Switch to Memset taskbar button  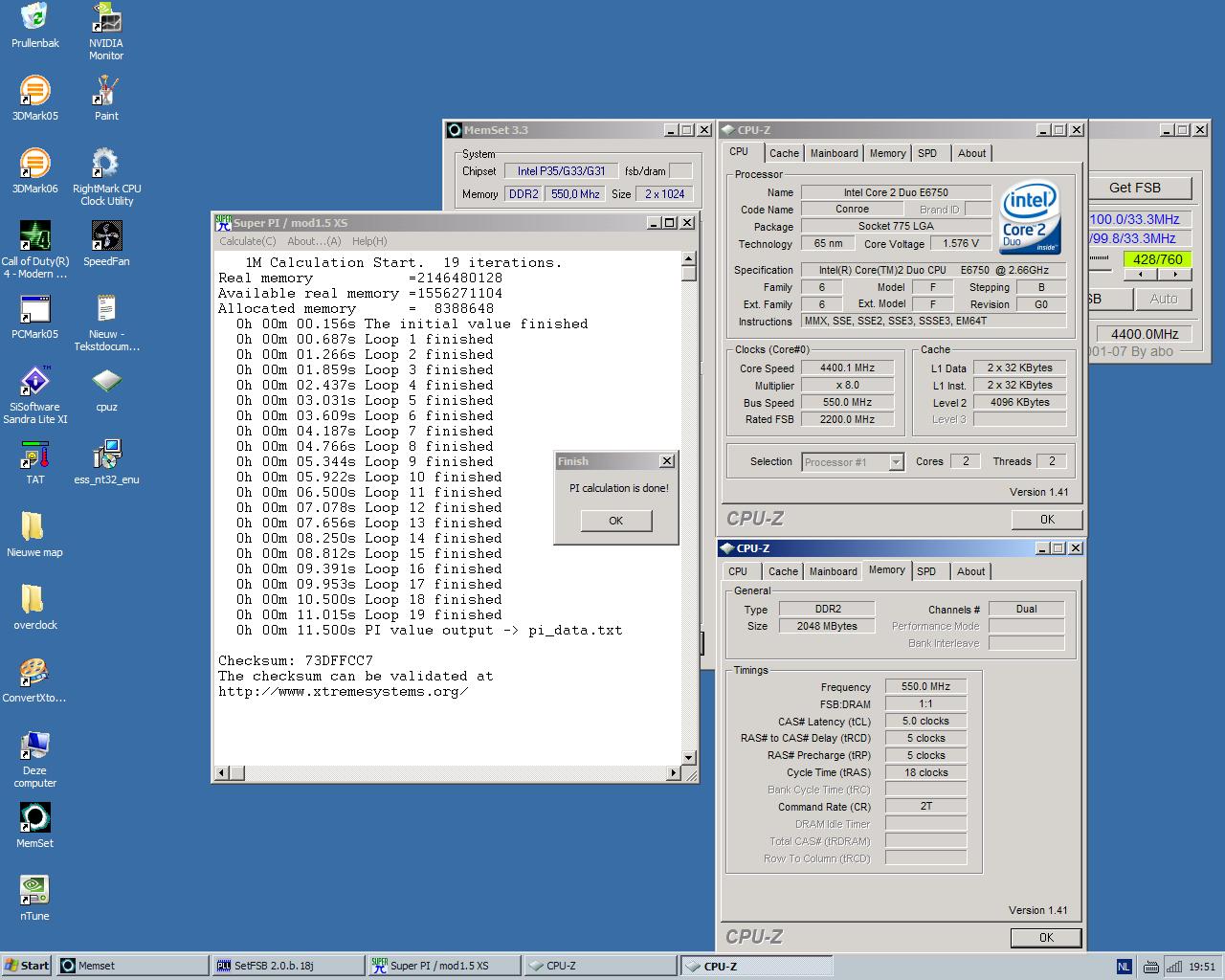(x=132, y=966)
